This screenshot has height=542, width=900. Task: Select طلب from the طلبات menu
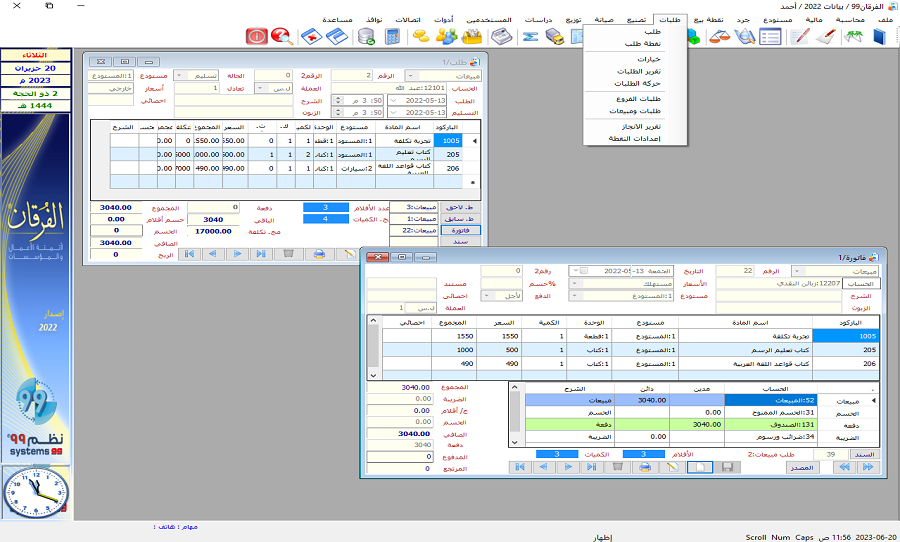pyautogui.click(x=653, y=32)
